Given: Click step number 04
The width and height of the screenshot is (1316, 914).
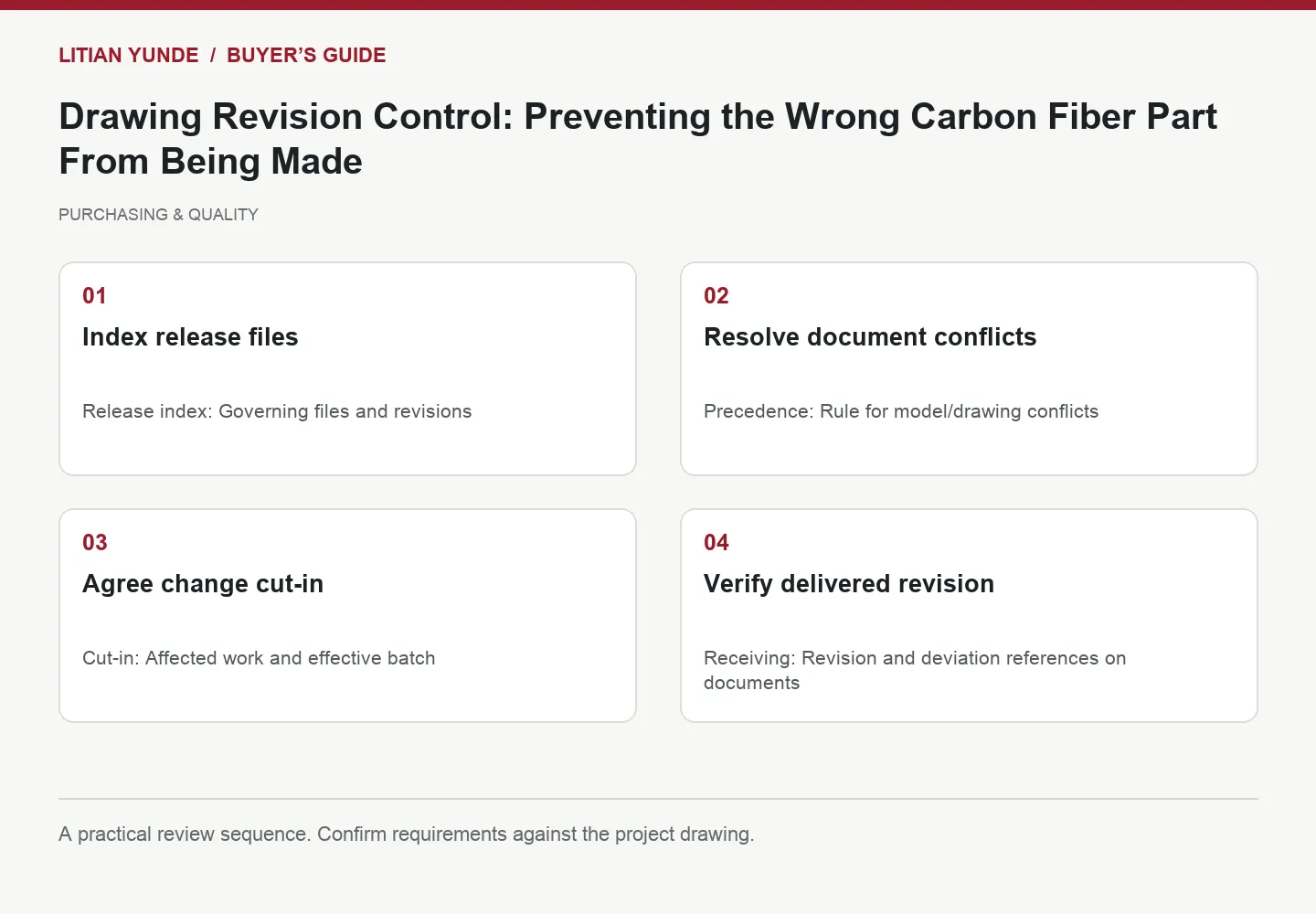Looking at the screenshot, I should click(716, 543).
